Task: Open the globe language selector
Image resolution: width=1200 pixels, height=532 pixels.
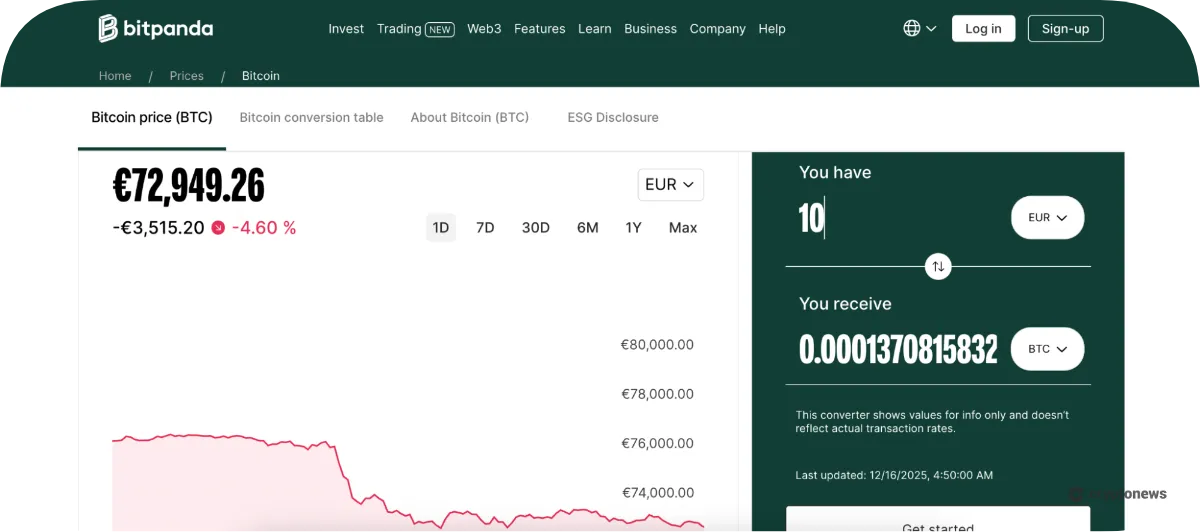Action: pyautogui.click(x=920, y=28)
